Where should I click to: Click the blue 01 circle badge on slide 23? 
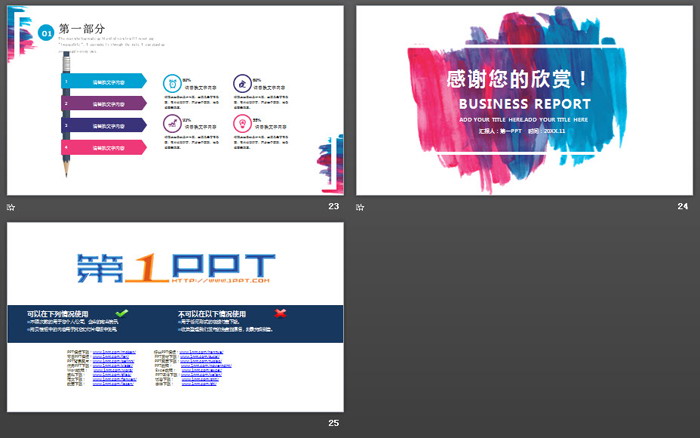(47, 34)
